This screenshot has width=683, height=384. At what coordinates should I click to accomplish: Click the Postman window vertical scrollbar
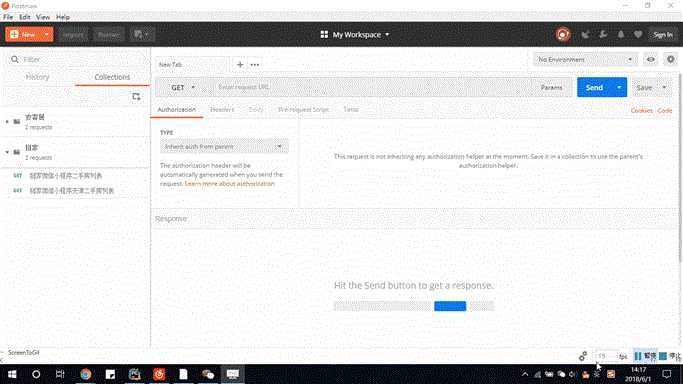point(680,168)
